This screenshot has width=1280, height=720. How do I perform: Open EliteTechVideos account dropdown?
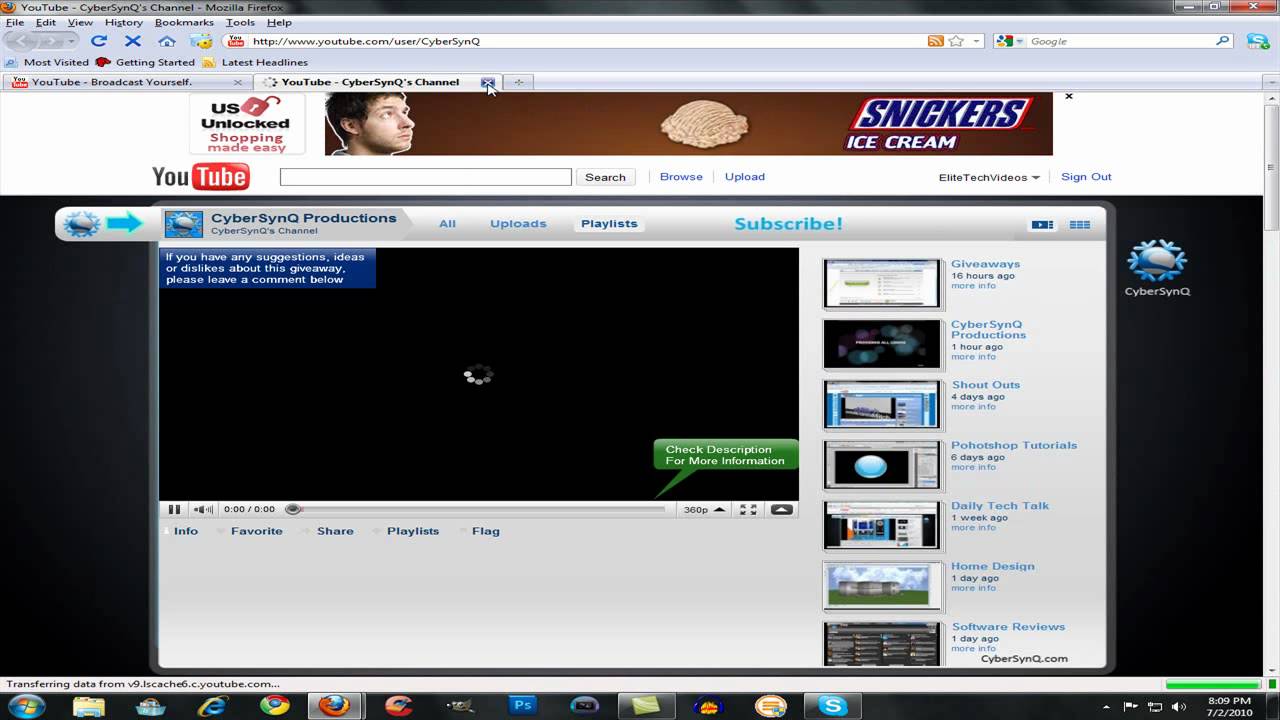[x=989, y=177]
